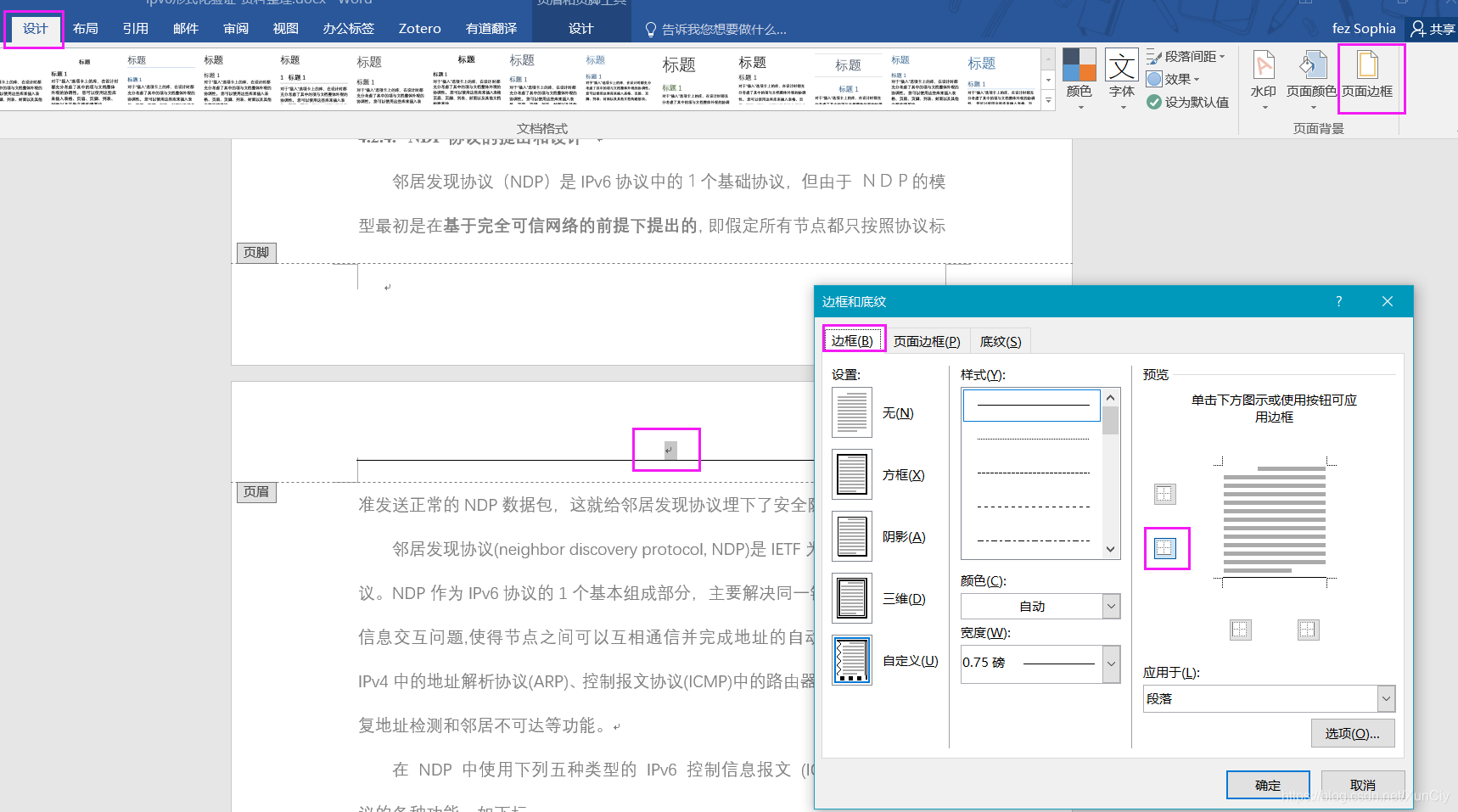Open the 办公标签 ribbon tab
Image resolution: width=1458 pixels, height=812 pixels.
348,29
